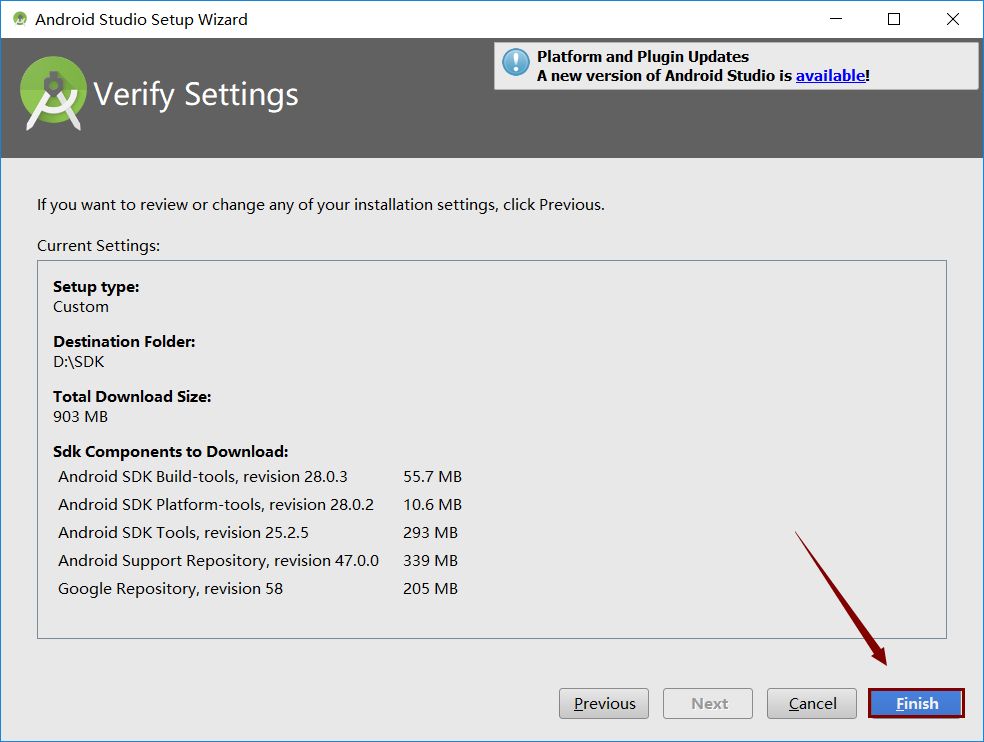The height and width of the screenshot is (742, 984).
Task: Minimize the Setup Wizard window
Action: 836,19
